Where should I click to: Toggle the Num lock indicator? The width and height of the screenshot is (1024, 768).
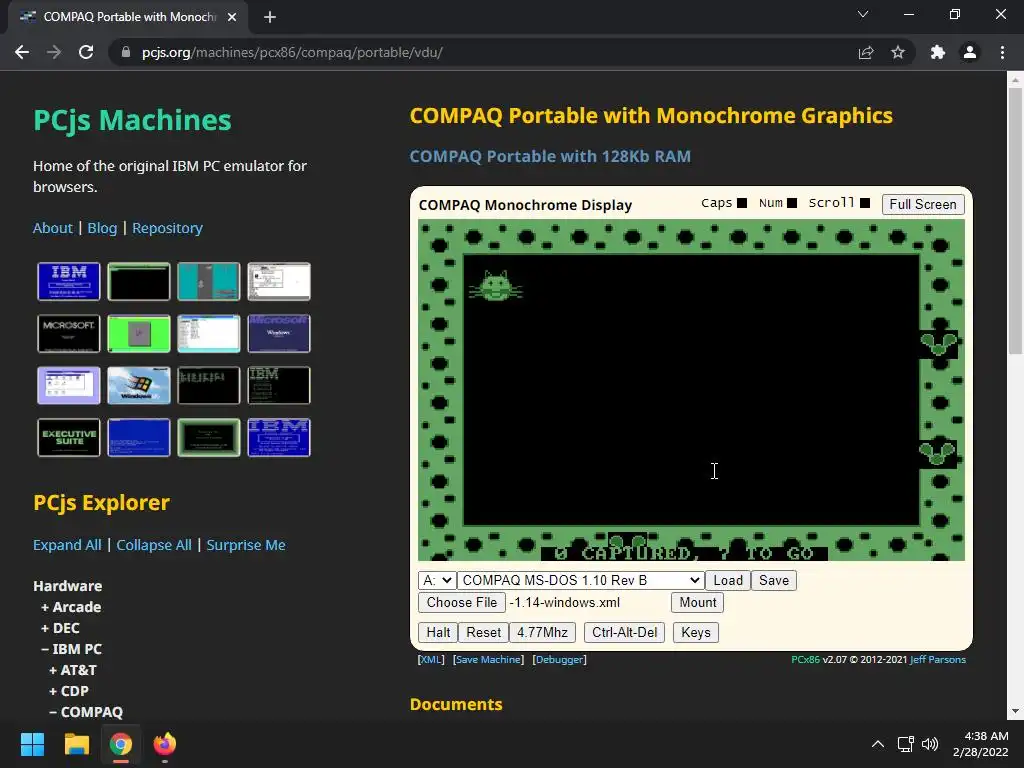click(x=792, y=203)
